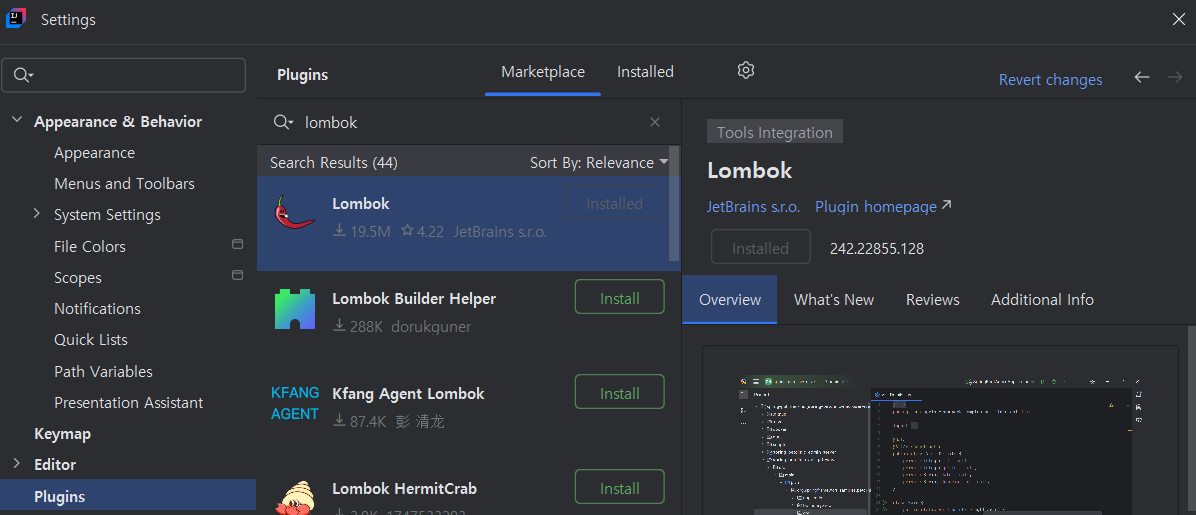
Task: Open Notifications settings
Action: click(98, 308)
